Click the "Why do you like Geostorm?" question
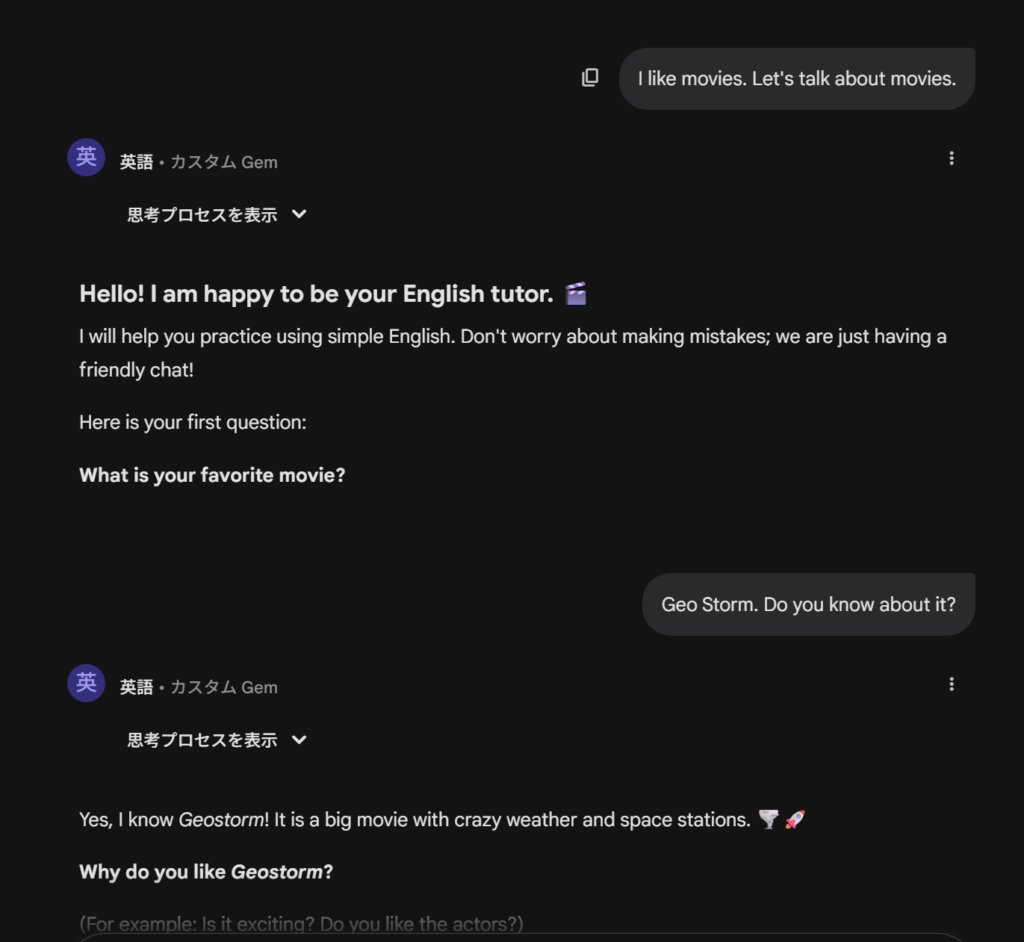 [x=206, y=872]
